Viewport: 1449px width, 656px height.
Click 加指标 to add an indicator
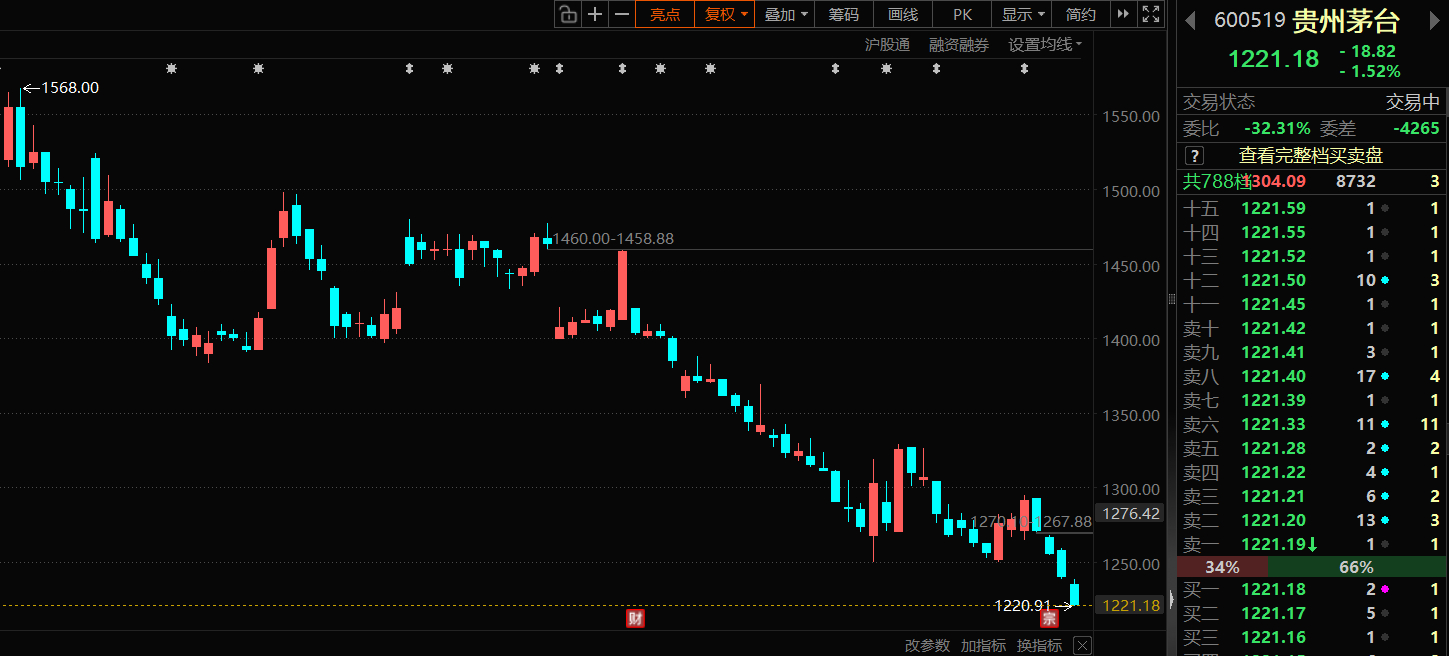click(x=983, y=646)
